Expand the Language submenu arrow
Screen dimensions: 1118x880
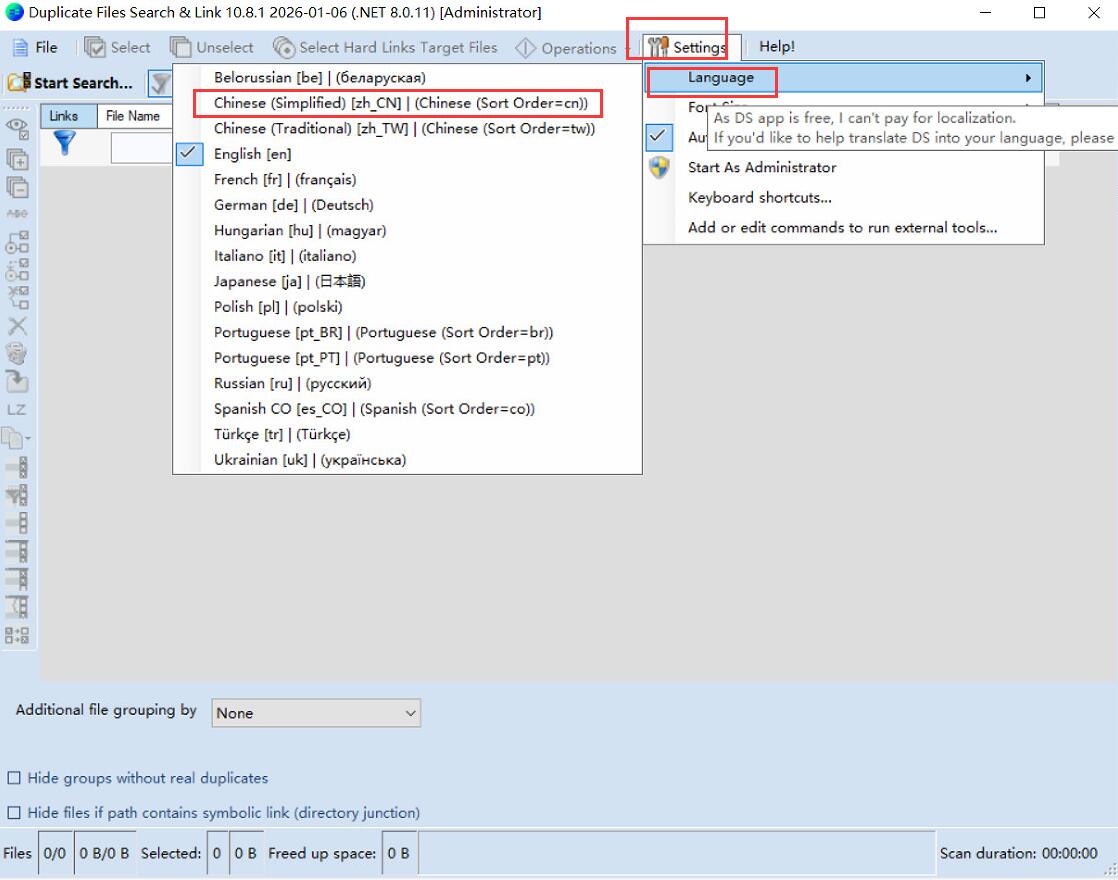coord(1028,78)
